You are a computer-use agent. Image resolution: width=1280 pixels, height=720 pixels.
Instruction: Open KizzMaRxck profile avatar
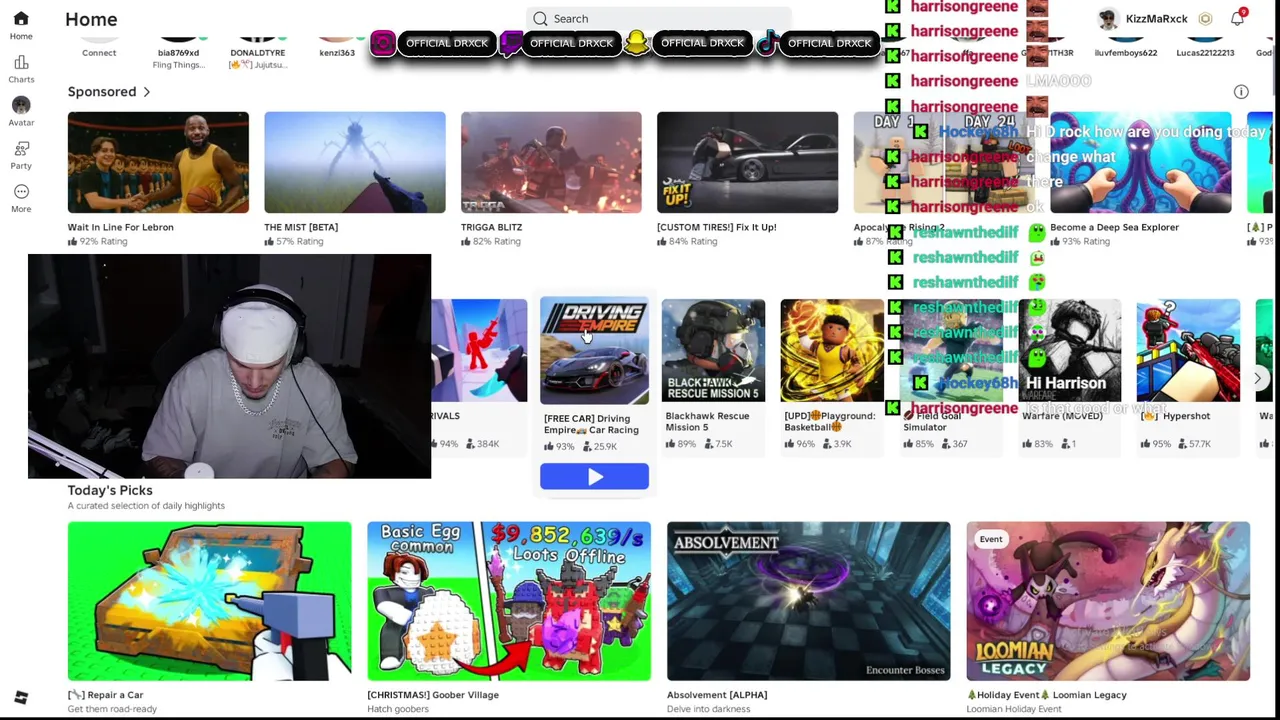1107,19
